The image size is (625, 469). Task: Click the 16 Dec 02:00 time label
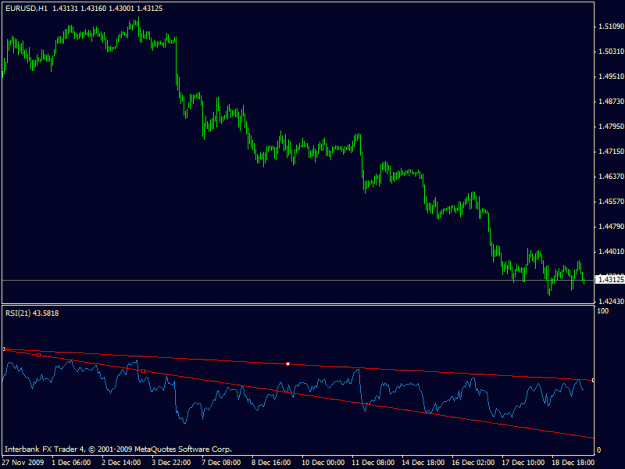pos(473,463)
